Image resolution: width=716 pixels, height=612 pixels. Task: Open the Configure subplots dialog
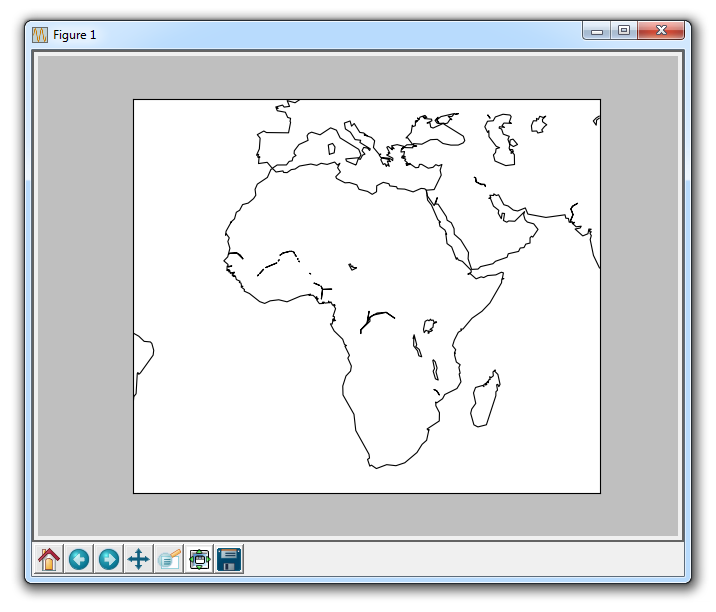pos(199,559)
